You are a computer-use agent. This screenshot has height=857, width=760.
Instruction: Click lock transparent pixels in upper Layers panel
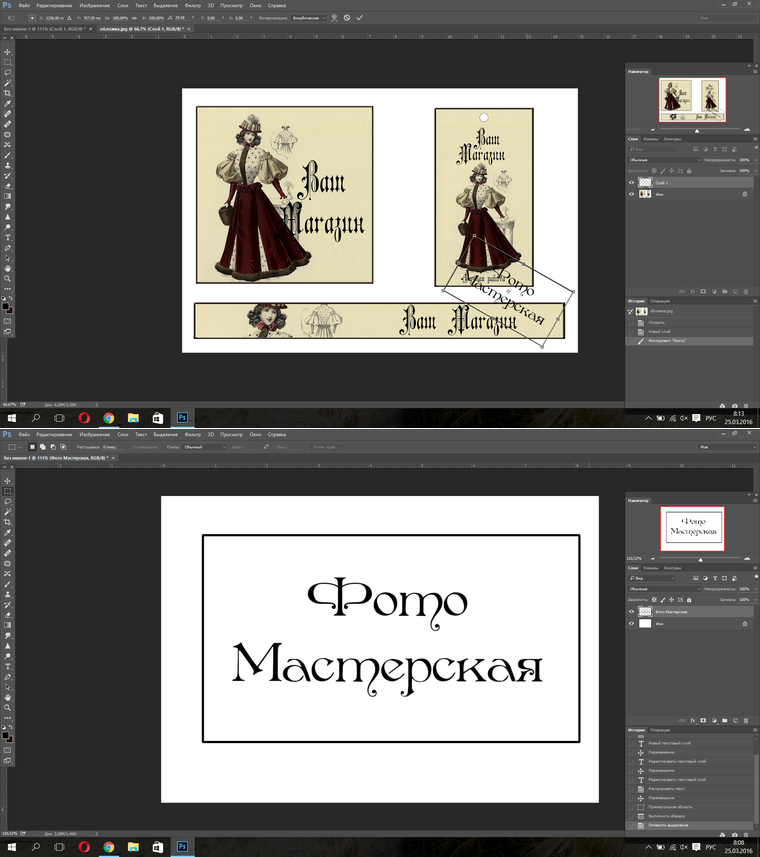pyautogui.click(x=654, y=171)
